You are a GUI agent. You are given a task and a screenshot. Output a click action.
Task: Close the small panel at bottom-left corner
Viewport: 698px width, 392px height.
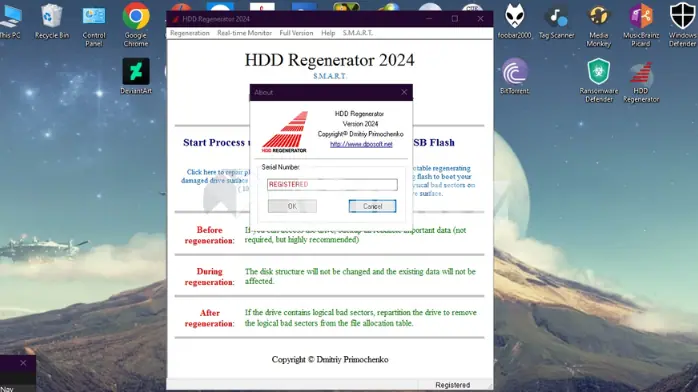[23, 363]
